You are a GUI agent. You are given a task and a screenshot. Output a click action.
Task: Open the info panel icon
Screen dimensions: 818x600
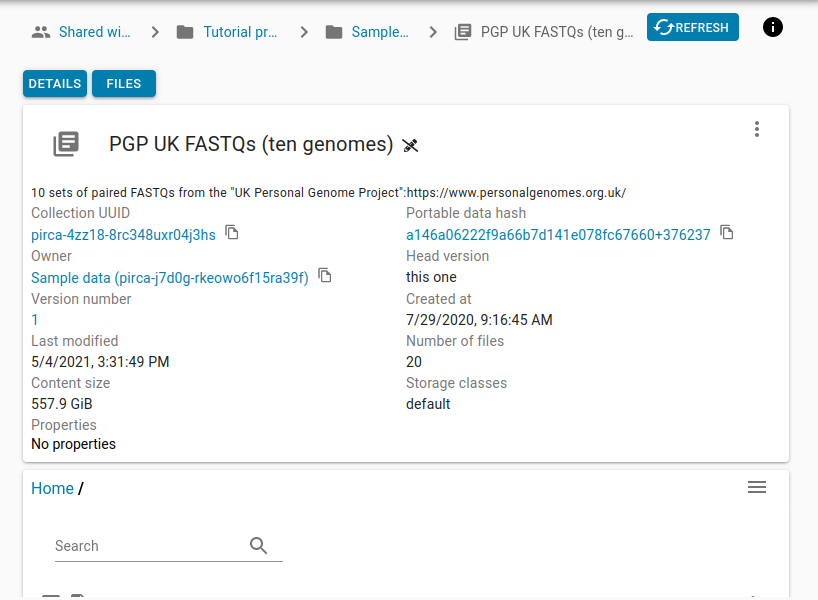tap(773, 27)
